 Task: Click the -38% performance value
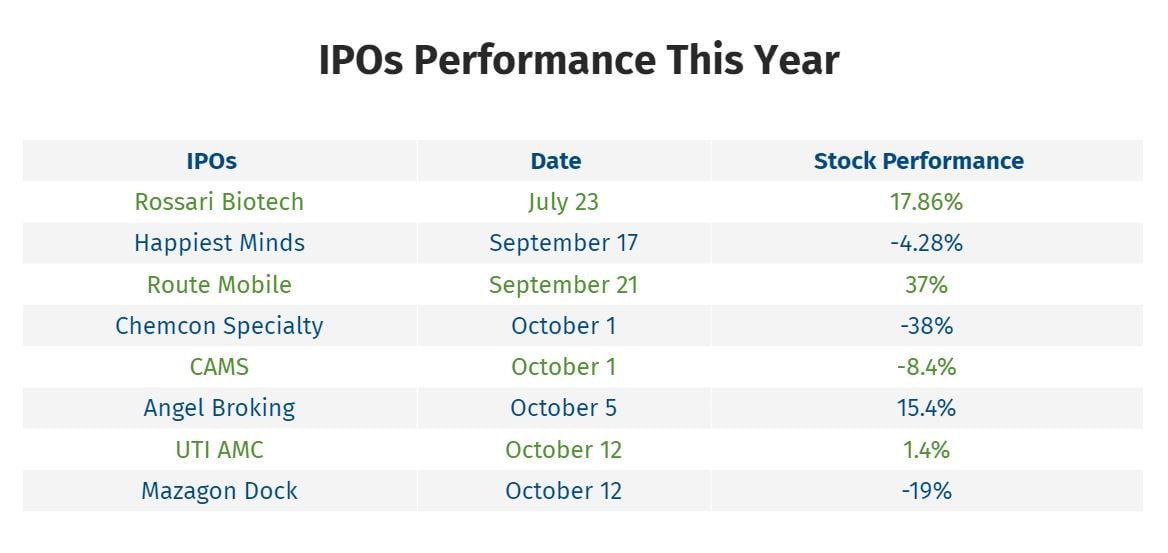(x=926, y=326)
